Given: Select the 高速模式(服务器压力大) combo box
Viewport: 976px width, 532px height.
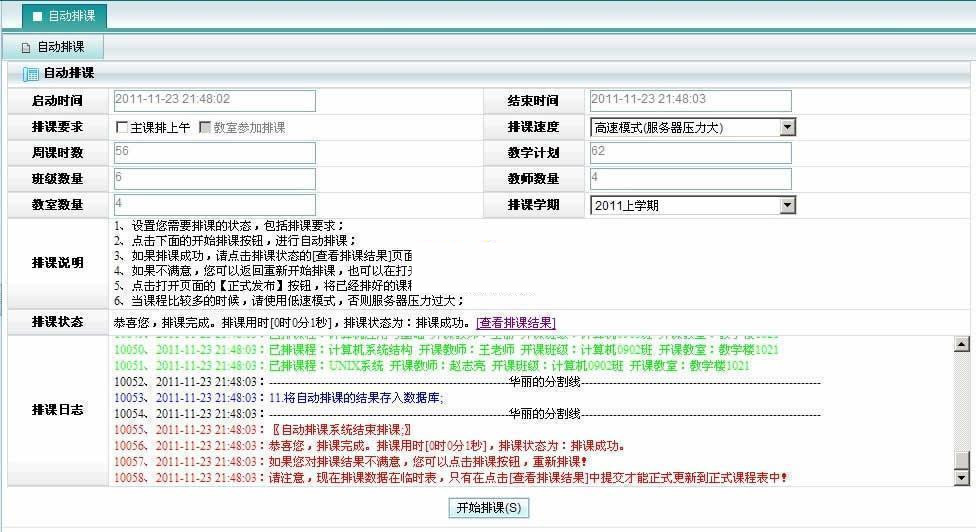Looking at the screenshot, I should coord(693,127).
